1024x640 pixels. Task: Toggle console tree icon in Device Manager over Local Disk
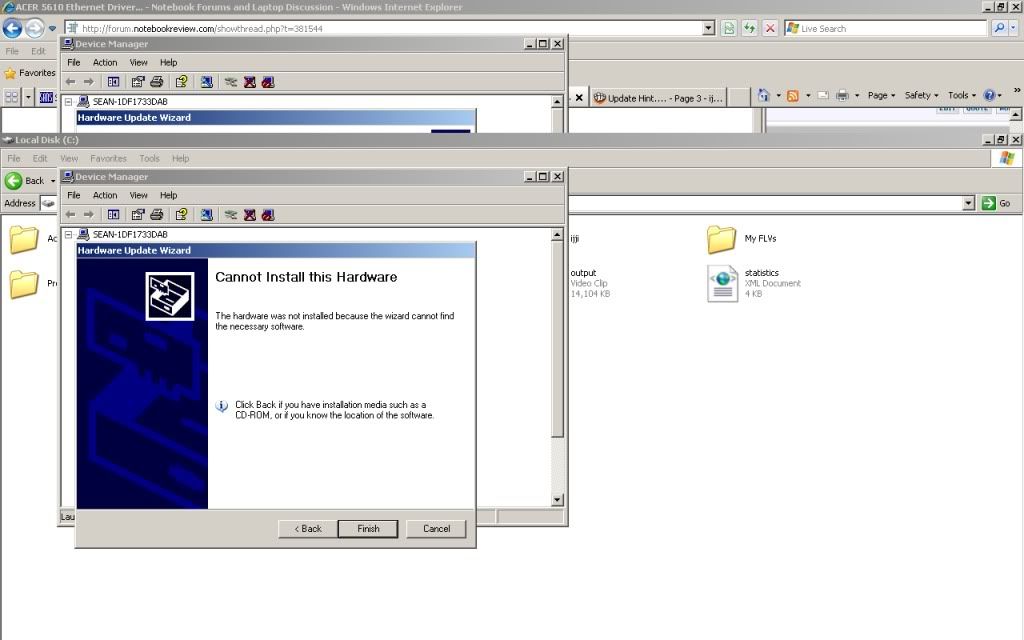click(113, 215)
